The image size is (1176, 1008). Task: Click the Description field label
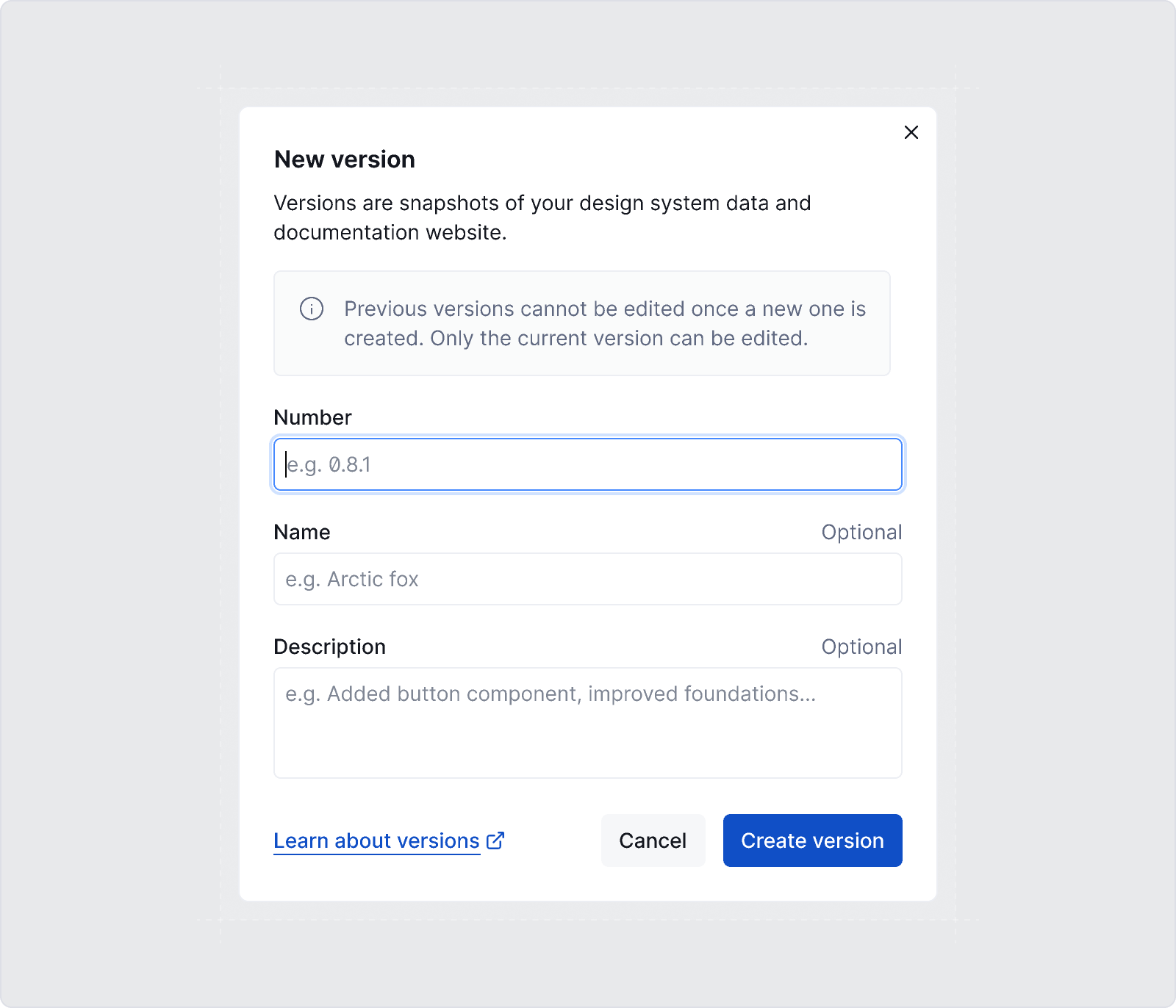click(329, 647)
